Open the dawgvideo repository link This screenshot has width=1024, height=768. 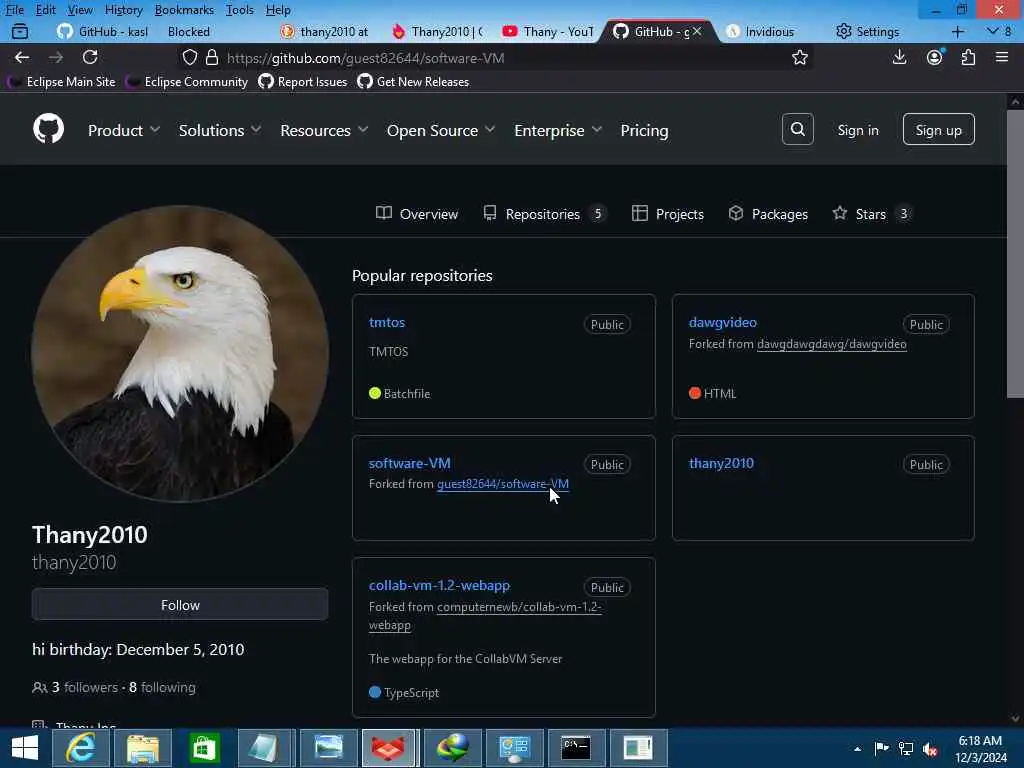point(722,322)
